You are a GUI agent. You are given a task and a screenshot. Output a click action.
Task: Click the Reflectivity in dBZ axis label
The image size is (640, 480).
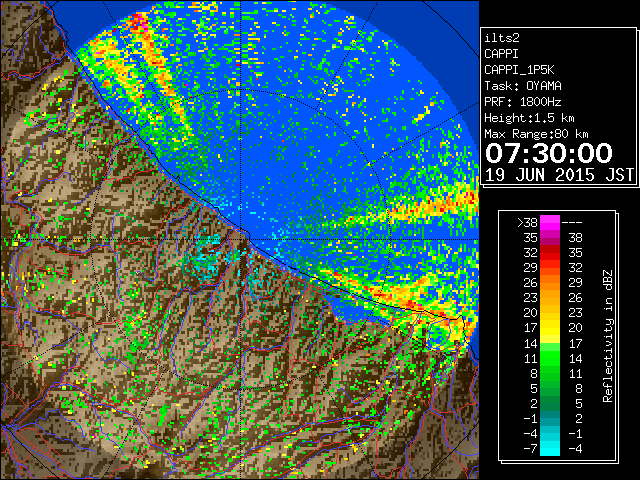[x=608, y=336]
